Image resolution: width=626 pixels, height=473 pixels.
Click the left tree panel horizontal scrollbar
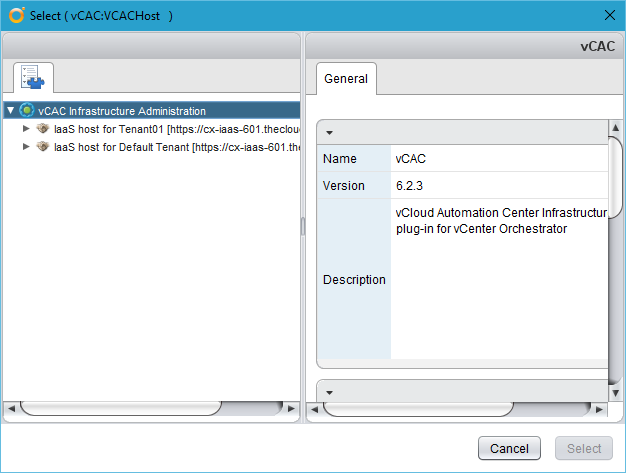[x=120, y=409]
